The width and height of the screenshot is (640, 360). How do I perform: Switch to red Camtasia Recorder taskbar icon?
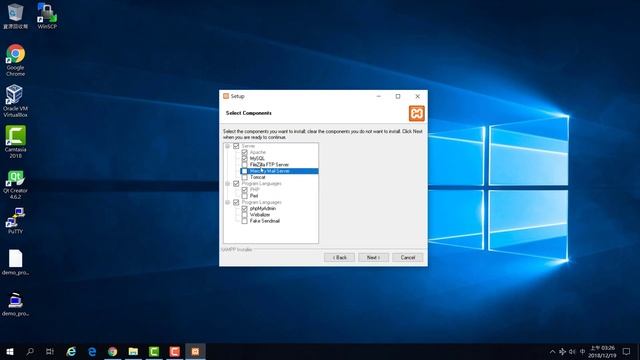click(x=175, y=351)
